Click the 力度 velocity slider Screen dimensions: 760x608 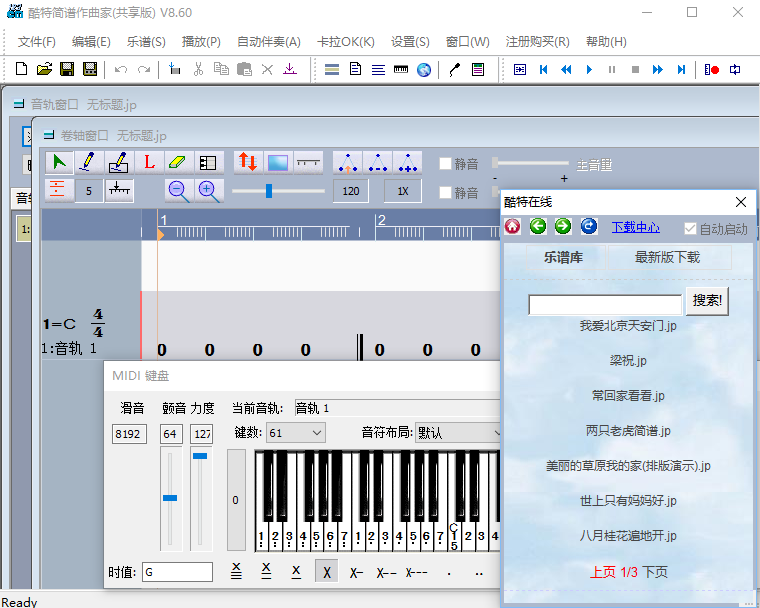[201, 500]
